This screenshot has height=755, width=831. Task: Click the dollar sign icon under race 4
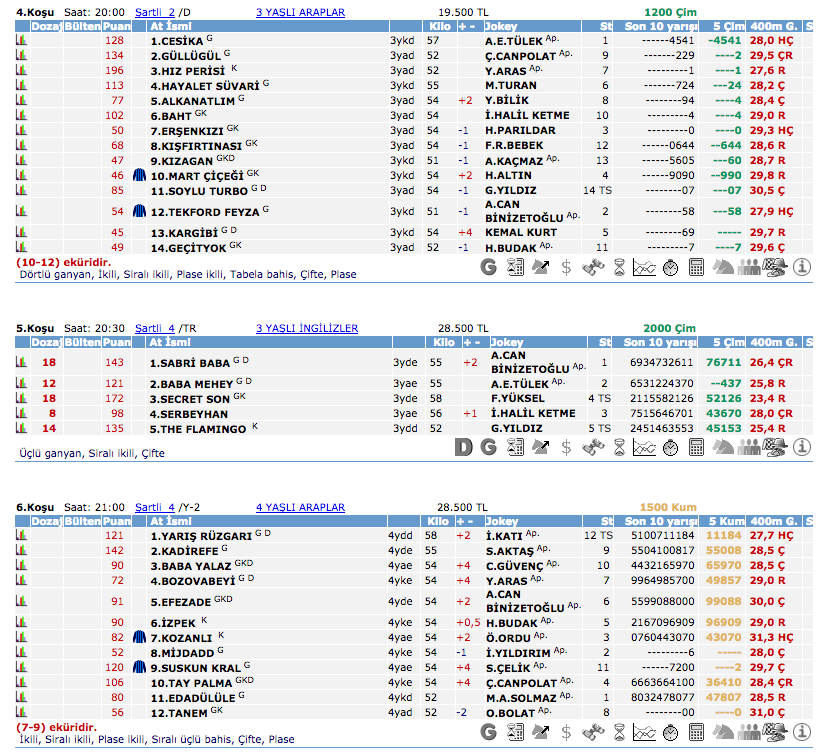pos(567,267)
